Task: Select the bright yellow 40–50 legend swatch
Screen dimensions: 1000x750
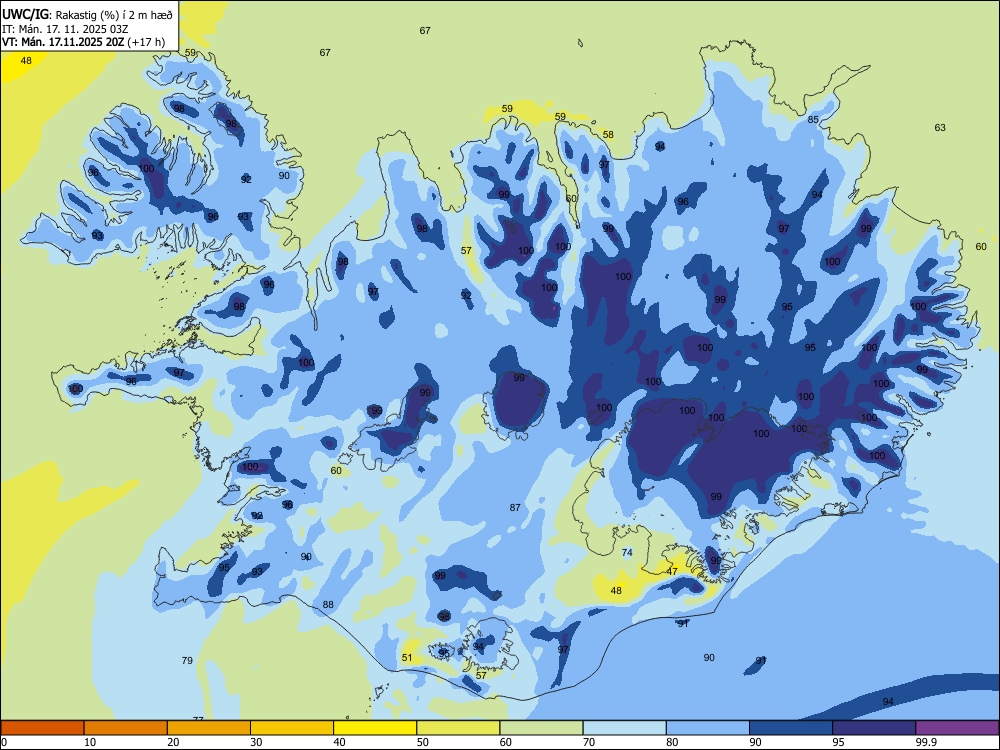Action: [375, 728]
